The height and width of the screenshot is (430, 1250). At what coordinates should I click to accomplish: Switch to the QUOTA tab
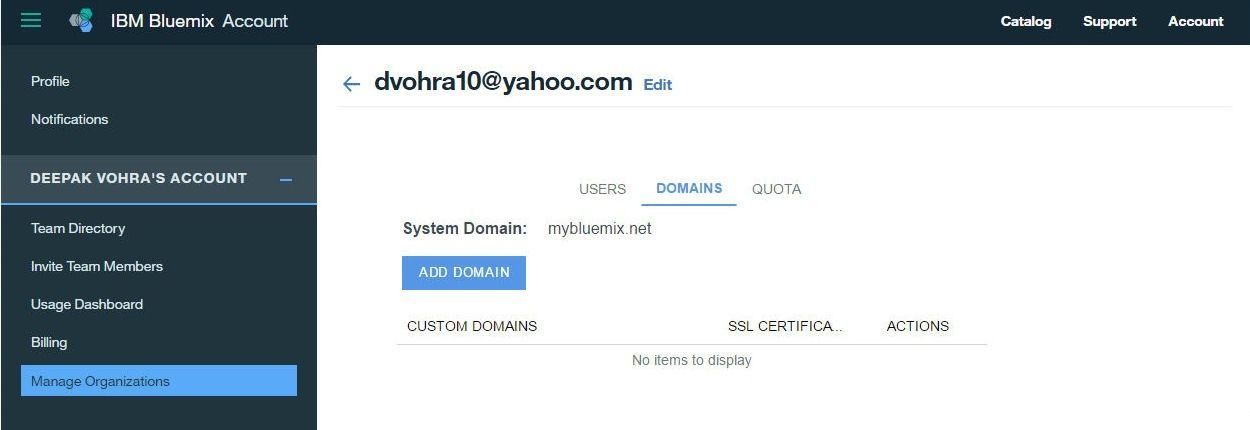777,189
